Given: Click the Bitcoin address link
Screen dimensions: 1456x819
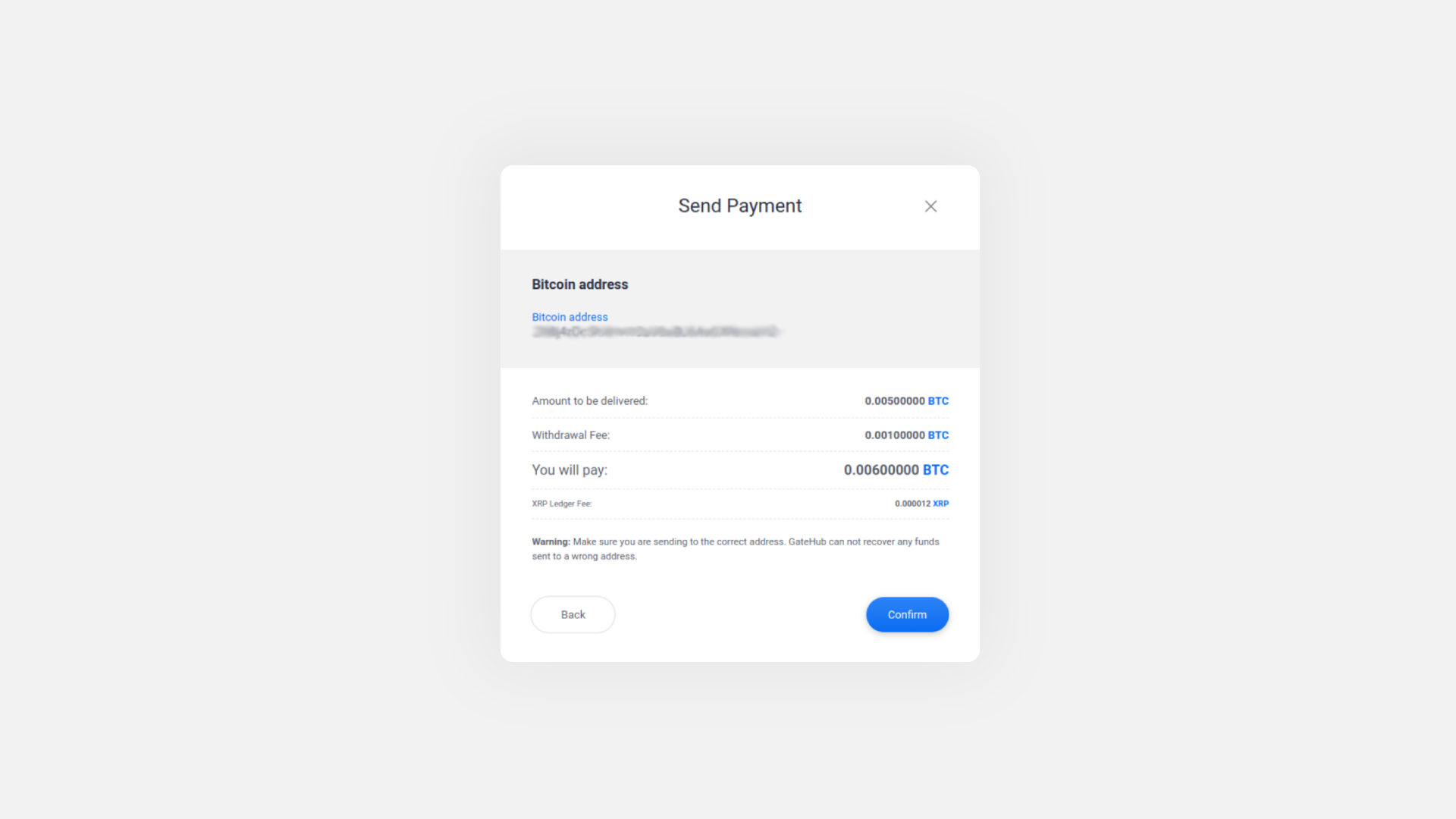Looking at the screenshot, I should [x=570, y=317].
